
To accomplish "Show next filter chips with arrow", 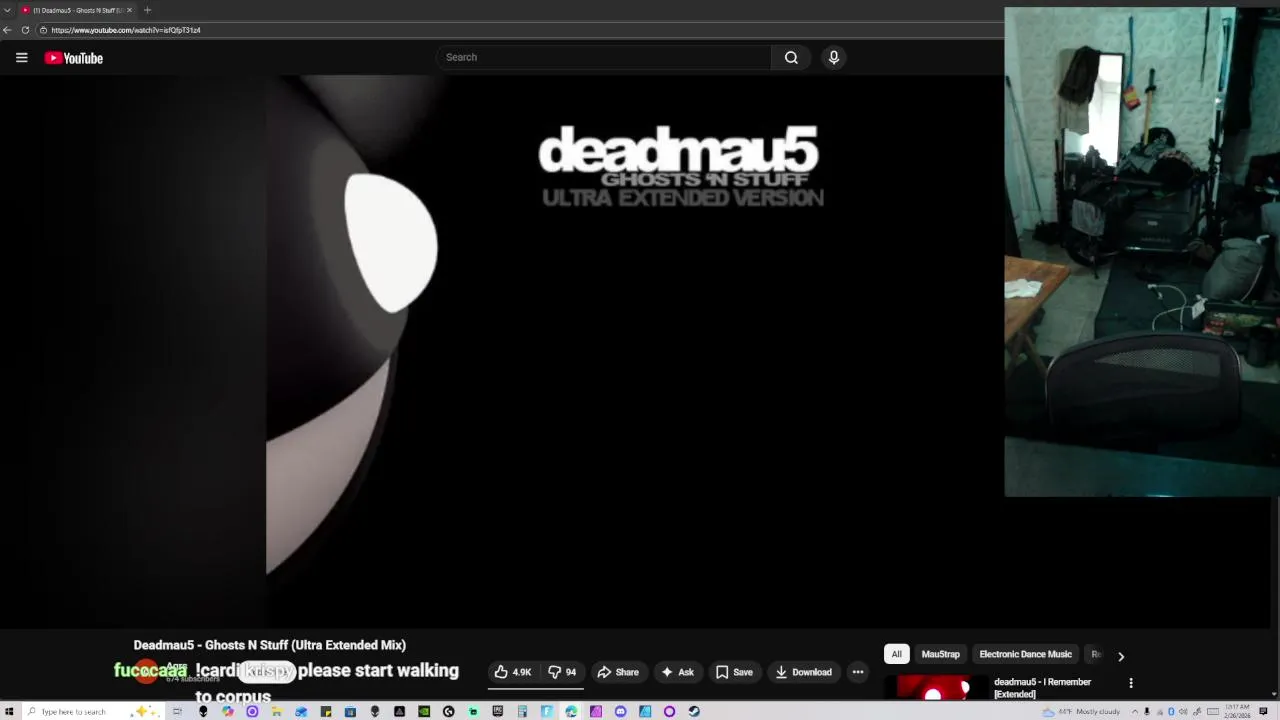I will coord(1121,656).
